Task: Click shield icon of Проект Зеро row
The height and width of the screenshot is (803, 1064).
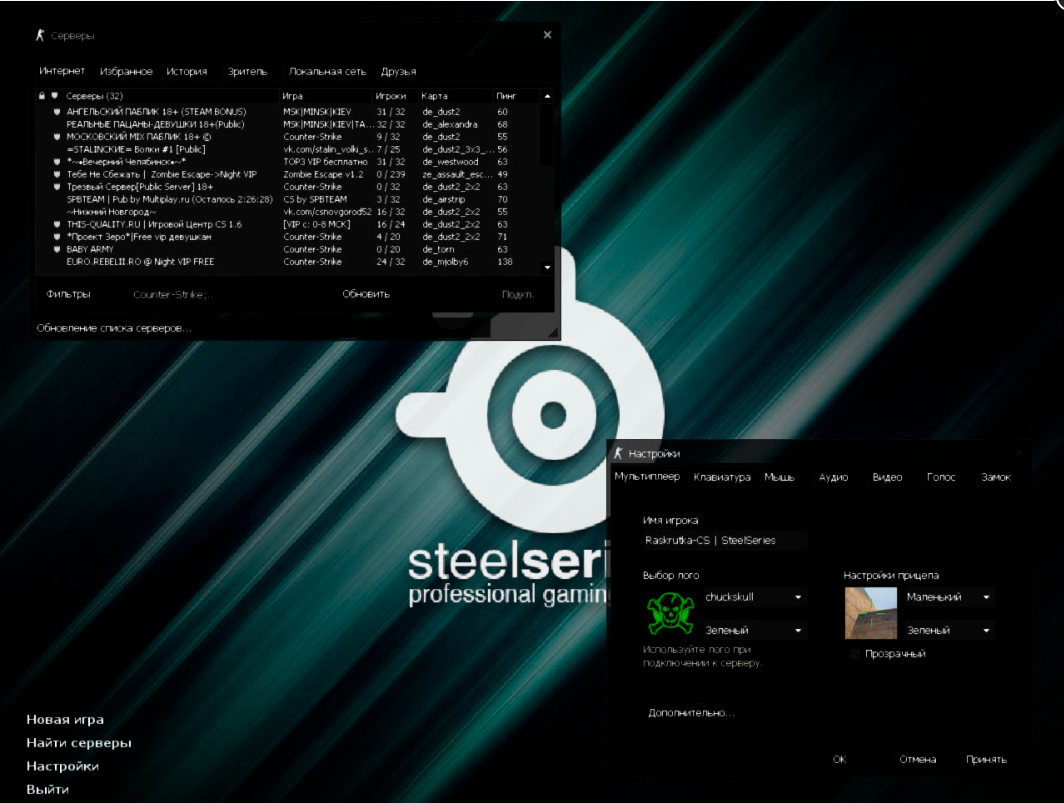Action: click(x=57, y=236)
